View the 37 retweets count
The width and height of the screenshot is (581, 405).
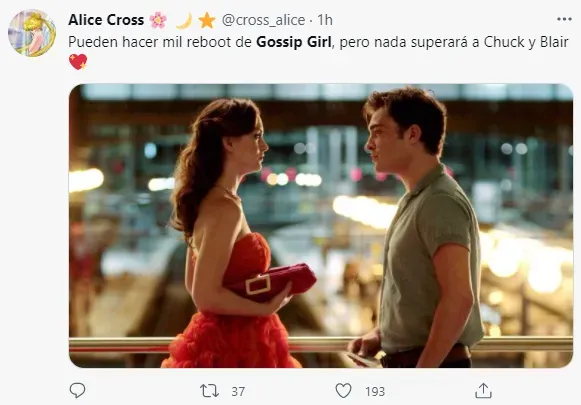pyautogui.click(x=238, y=391)
